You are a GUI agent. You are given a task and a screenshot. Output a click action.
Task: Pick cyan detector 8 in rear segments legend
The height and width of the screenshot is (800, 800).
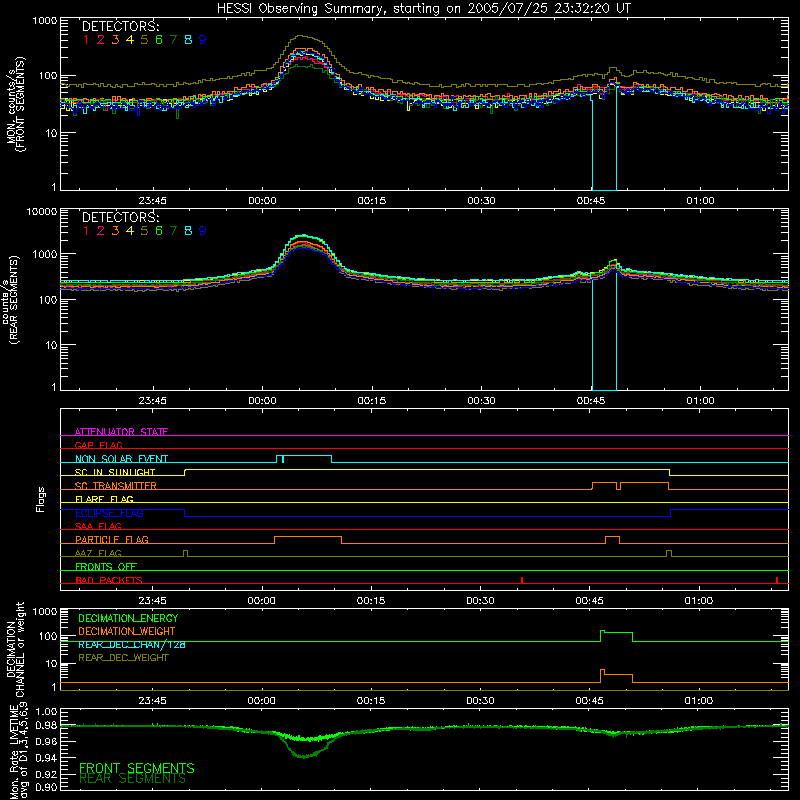(188, 231)
